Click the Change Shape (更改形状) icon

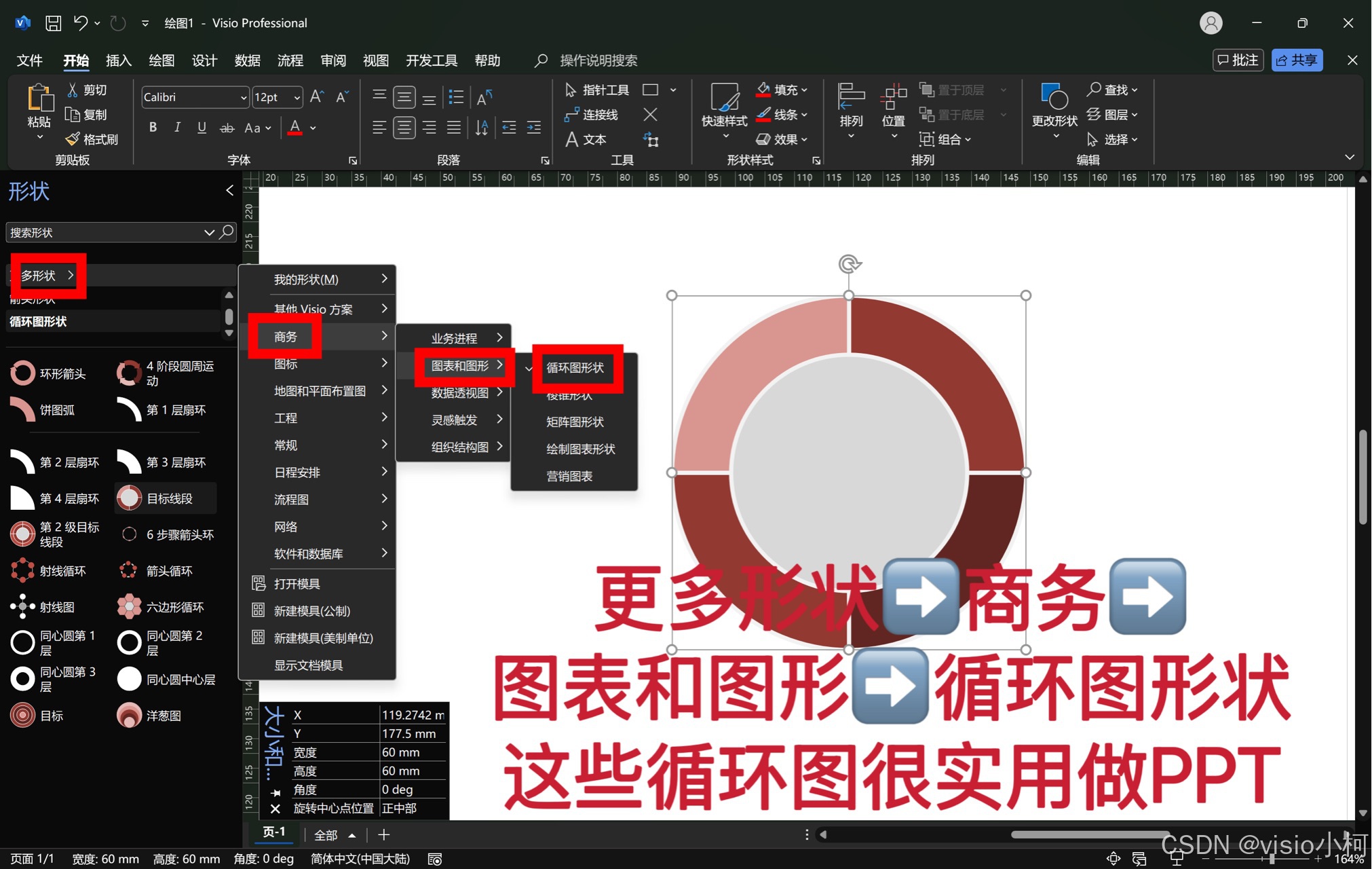(1054, 98)
